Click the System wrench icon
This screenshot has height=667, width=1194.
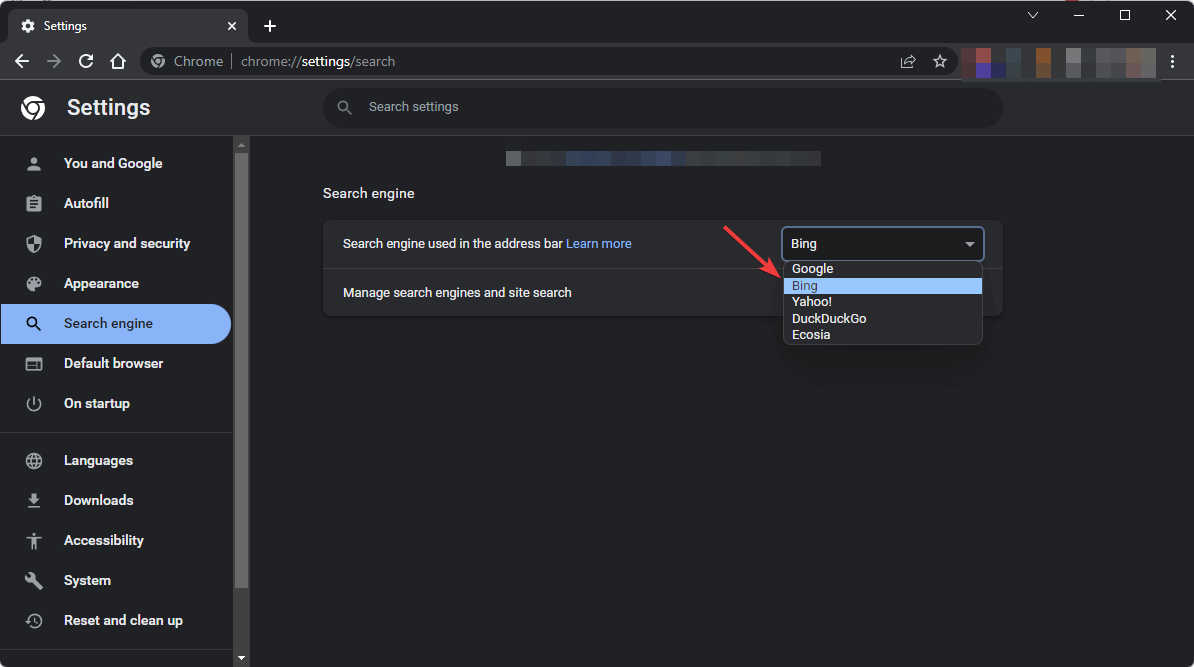(x=34, y=580)
